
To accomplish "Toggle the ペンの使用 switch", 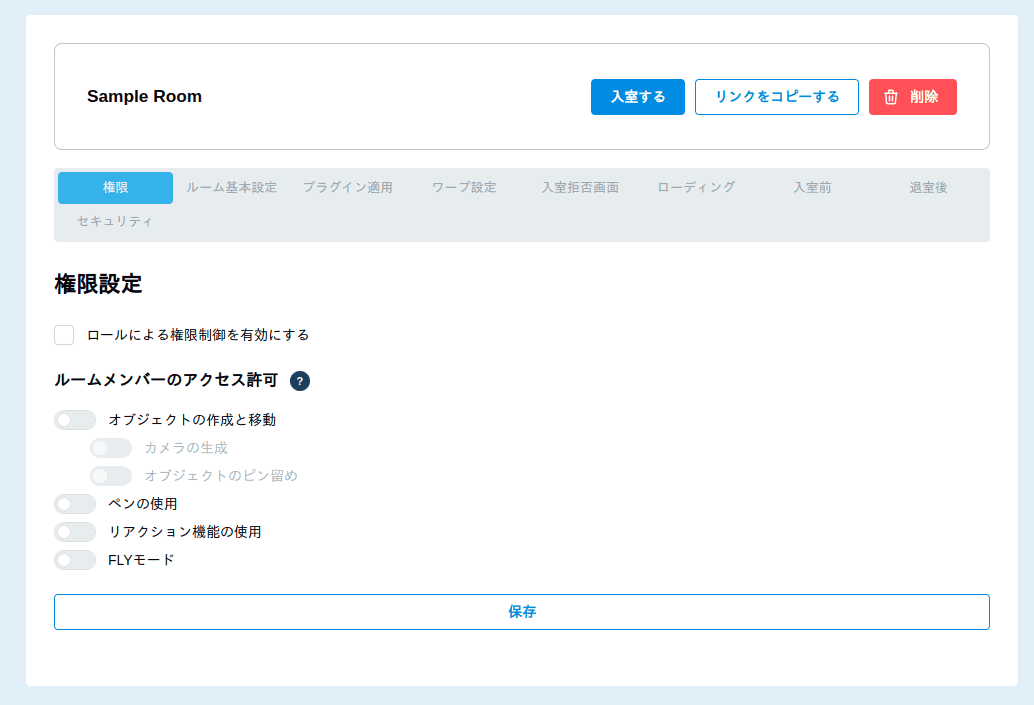I will click(x=75, y=504).
